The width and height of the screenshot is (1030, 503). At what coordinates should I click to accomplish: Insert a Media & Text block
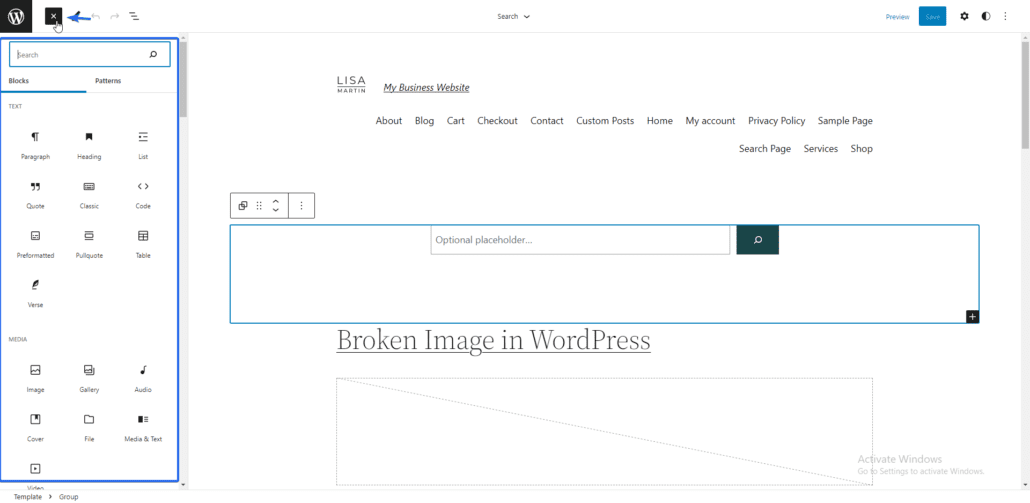coord(143,427)
